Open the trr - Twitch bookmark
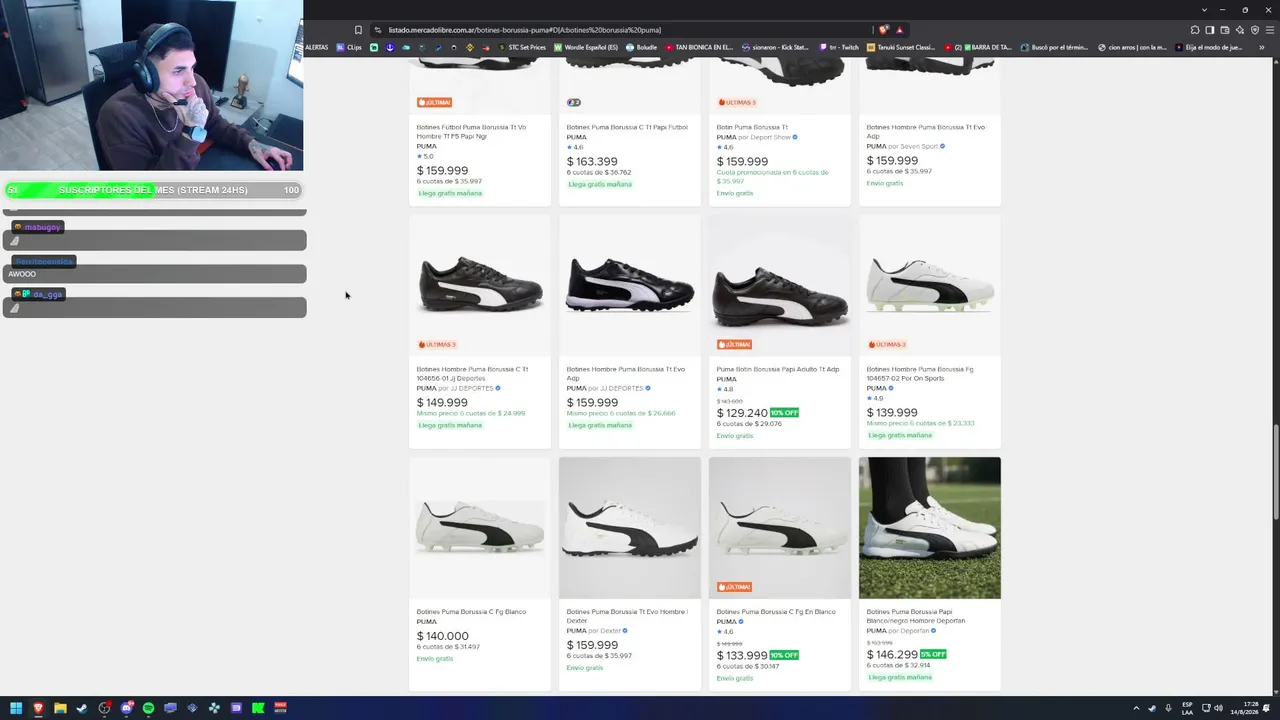 838,47
